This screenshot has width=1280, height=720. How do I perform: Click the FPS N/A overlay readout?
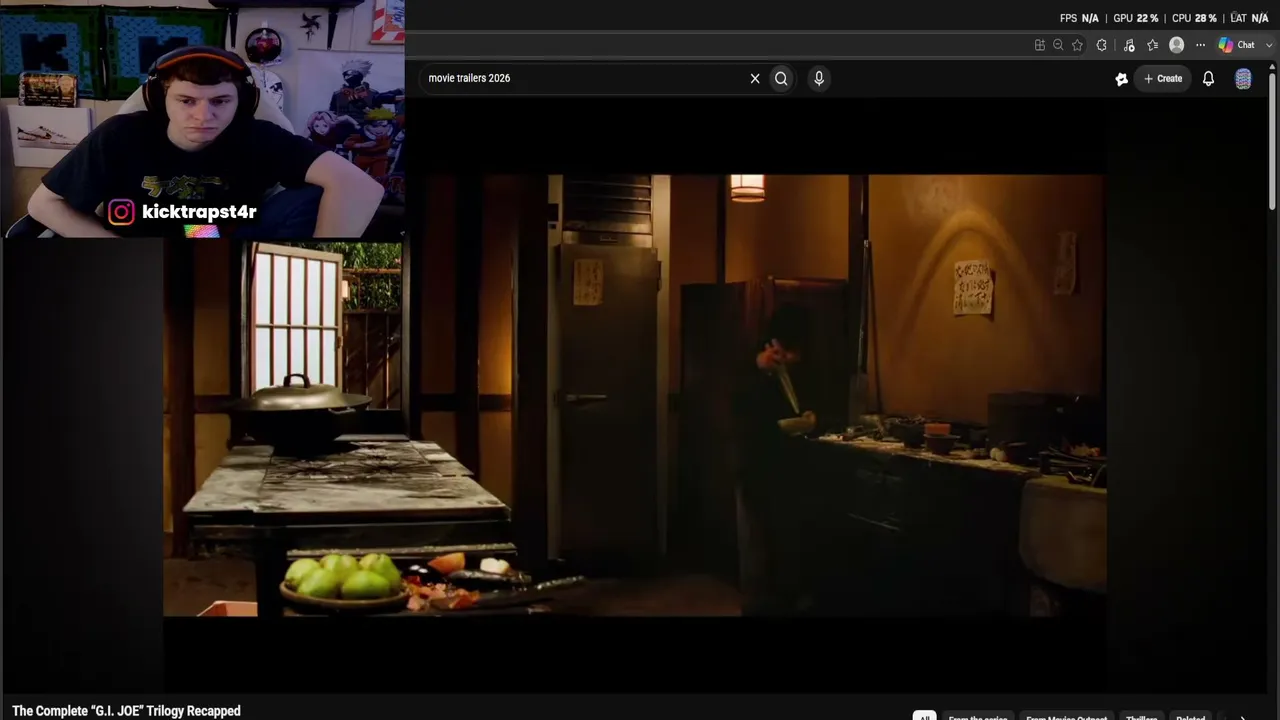pyautogui.click(x=1079, y=18)
